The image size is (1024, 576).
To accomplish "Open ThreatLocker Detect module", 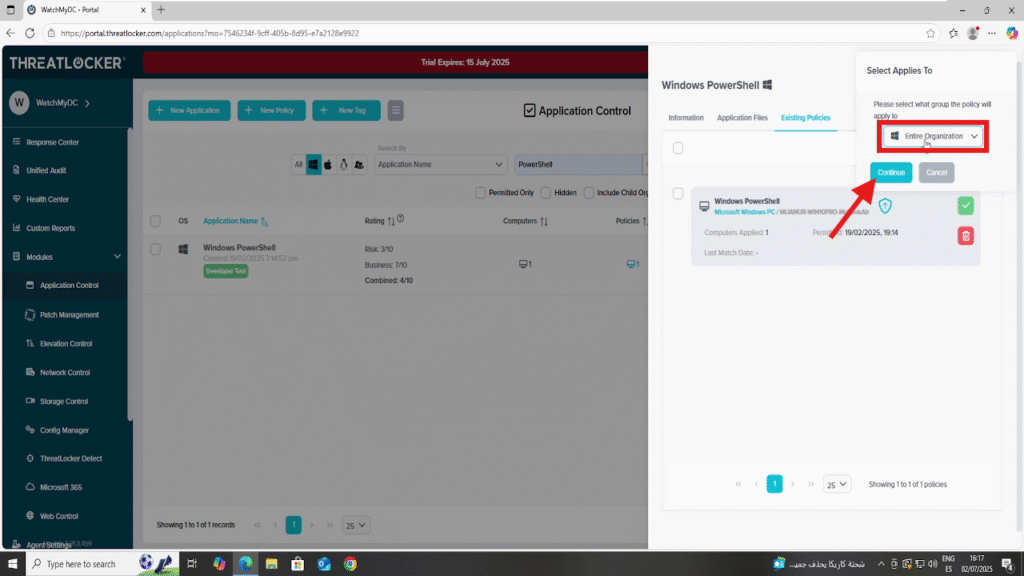I will coord(71,458).
